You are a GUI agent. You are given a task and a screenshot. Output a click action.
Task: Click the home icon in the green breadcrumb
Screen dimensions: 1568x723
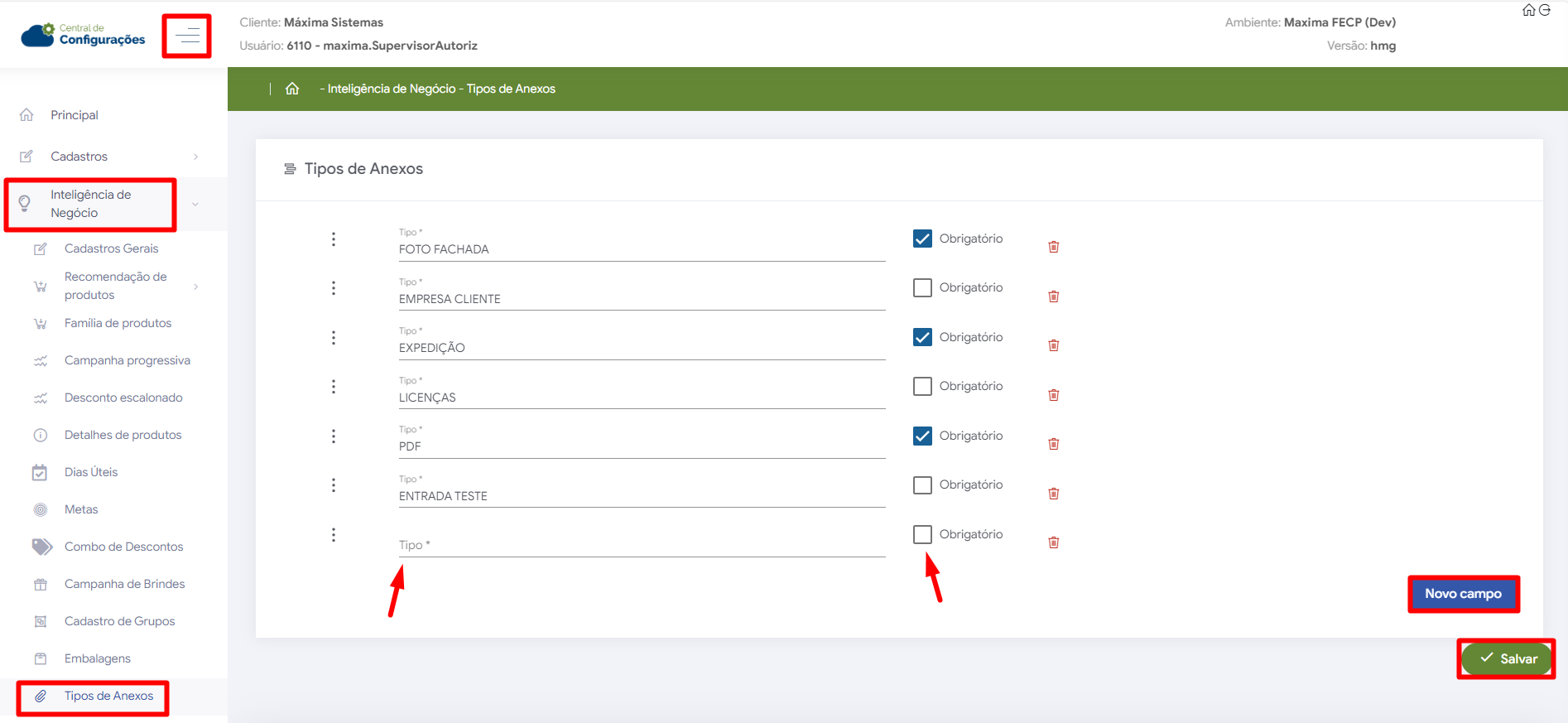click(292, 89)
